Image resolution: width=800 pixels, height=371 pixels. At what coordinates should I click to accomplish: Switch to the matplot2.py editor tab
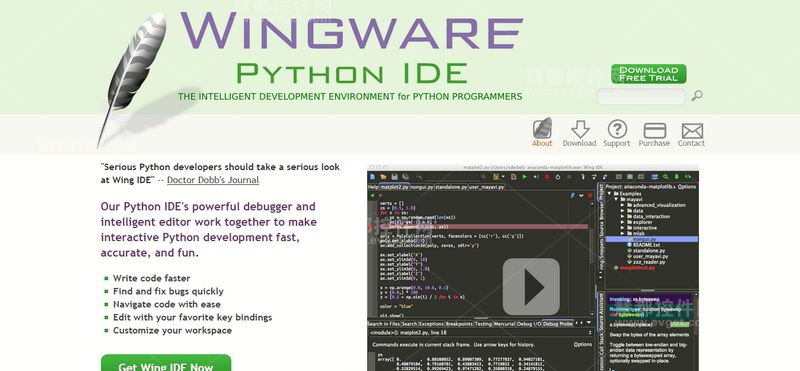394,187
